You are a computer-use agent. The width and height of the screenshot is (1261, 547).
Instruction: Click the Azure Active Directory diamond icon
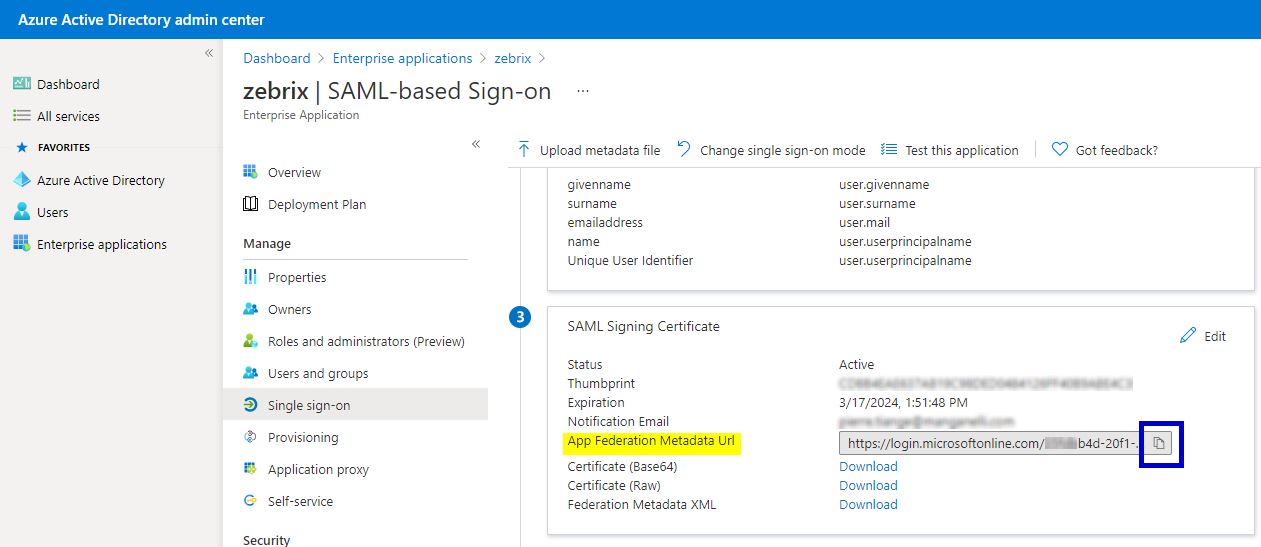coord(22,180)
